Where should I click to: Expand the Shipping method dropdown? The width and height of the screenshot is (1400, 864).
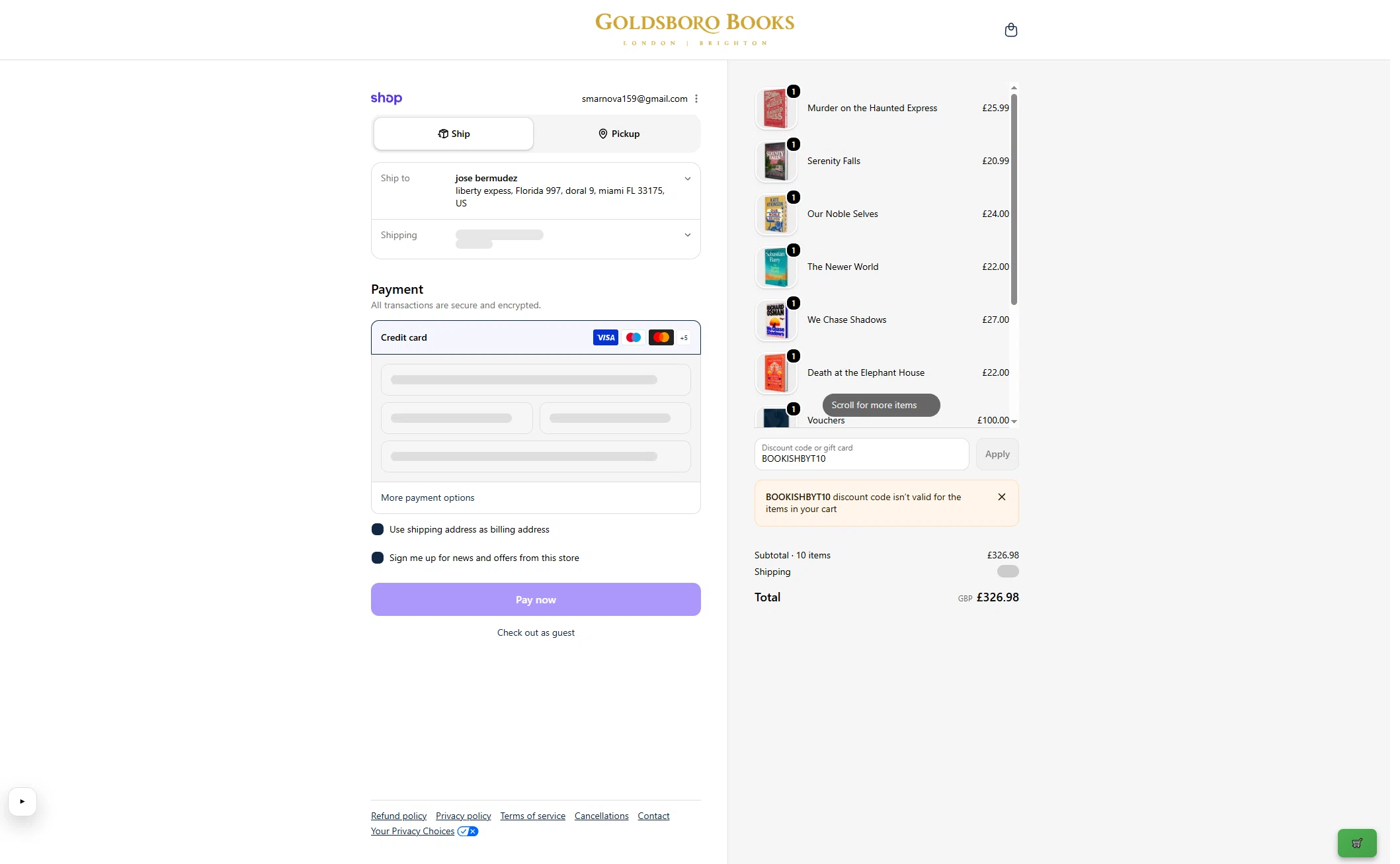(688, 235)
